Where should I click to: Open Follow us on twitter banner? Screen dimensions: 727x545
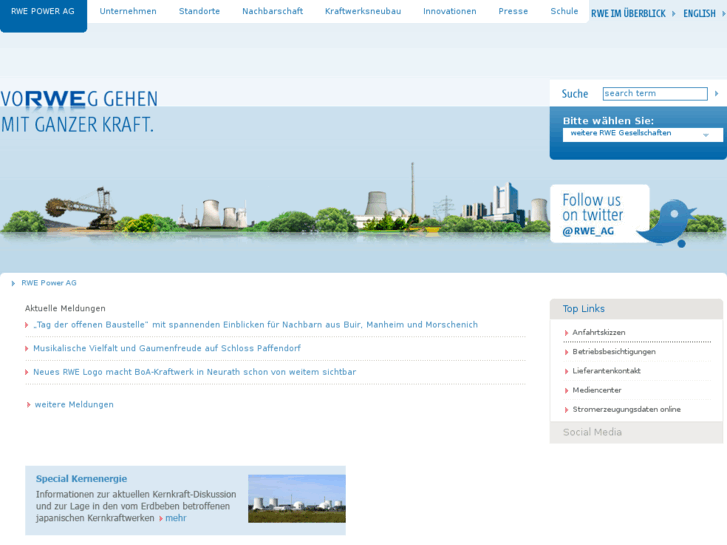tap(599, 214)
